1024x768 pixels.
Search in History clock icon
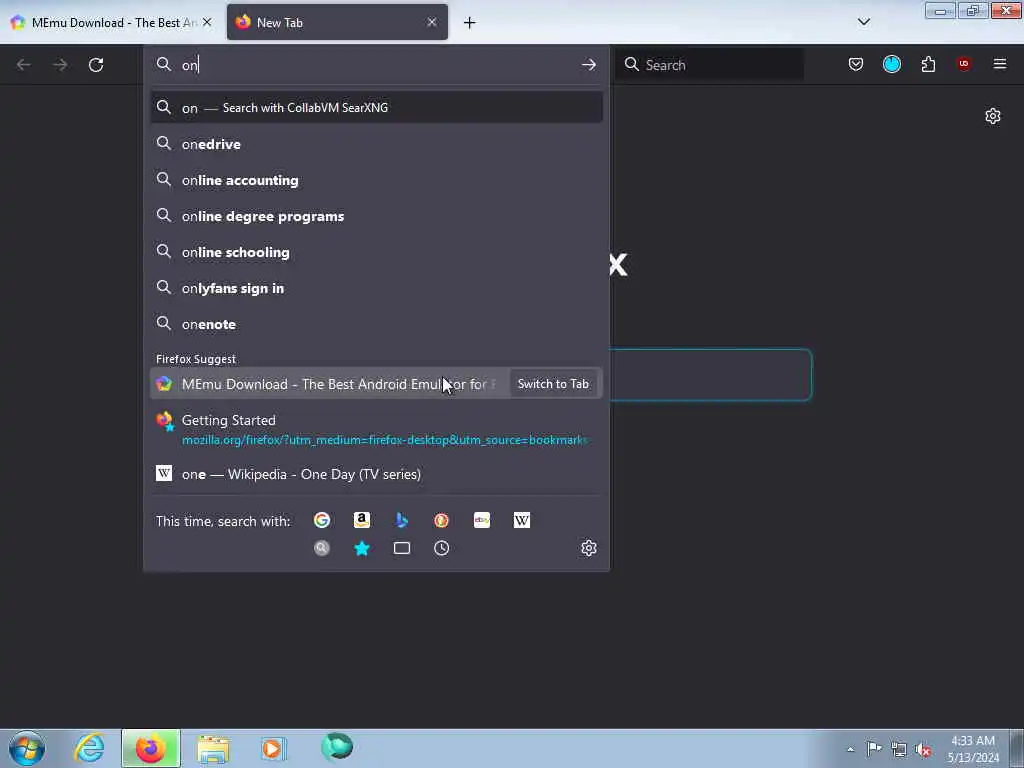[x=441, y=548]
